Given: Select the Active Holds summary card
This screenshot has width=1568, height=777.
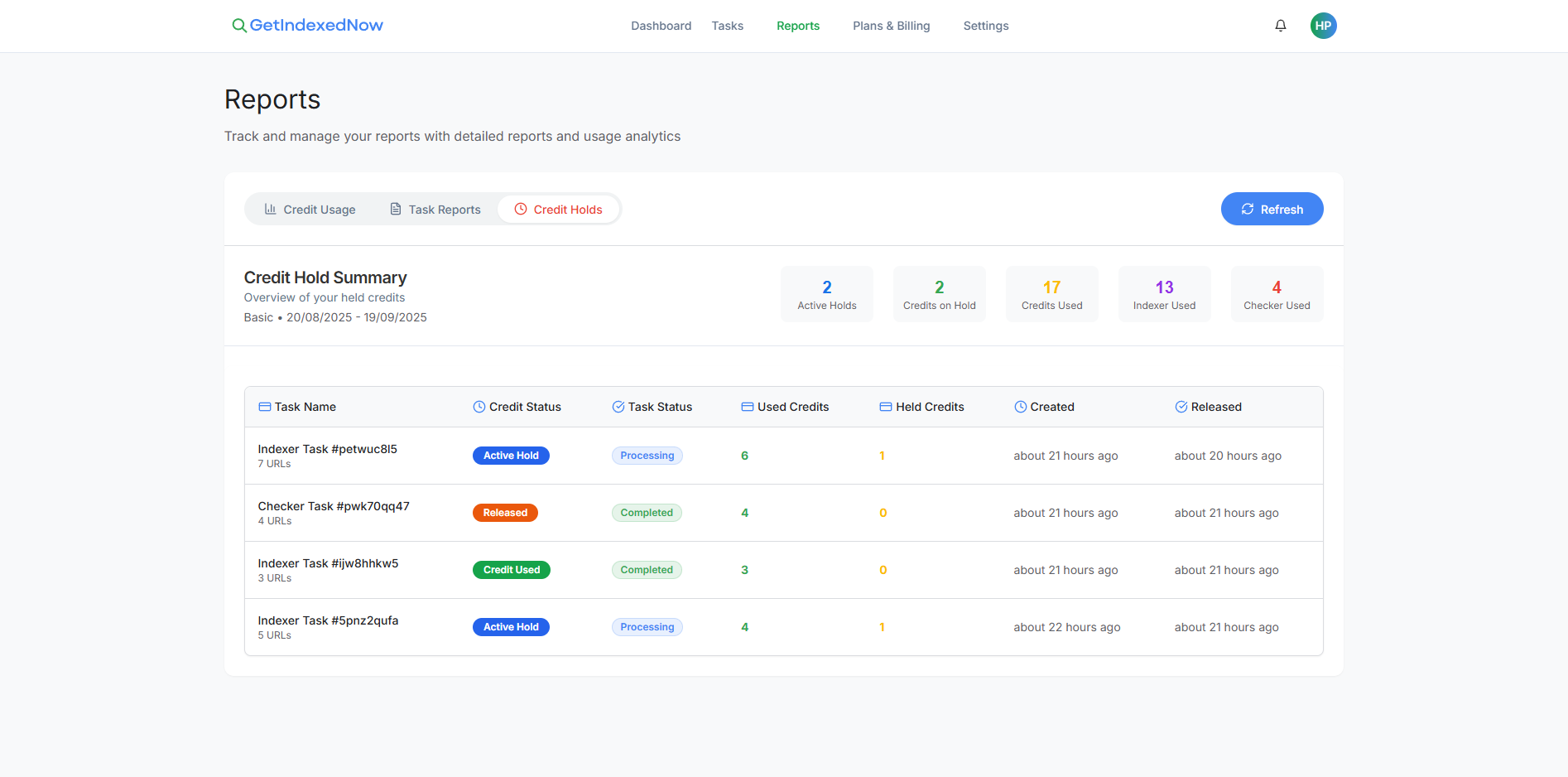Looking at the screenshot, I should click(x=826, y=293).
